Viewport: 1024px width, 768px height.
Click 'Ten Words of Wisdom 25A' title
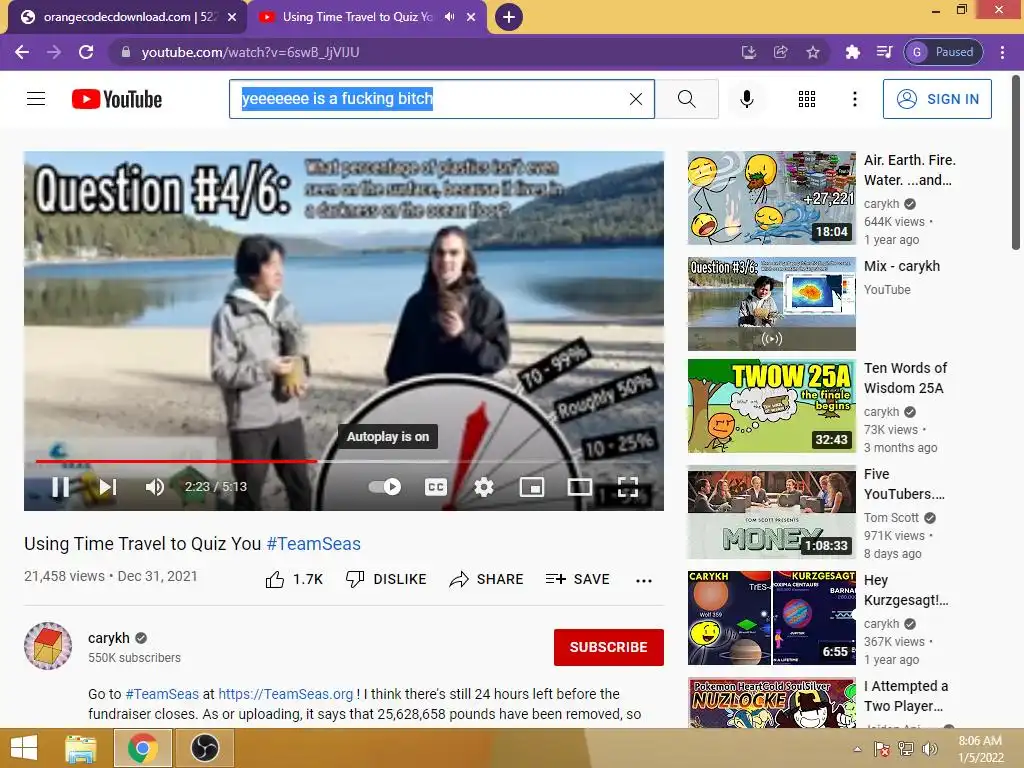[x=905, y=377]
